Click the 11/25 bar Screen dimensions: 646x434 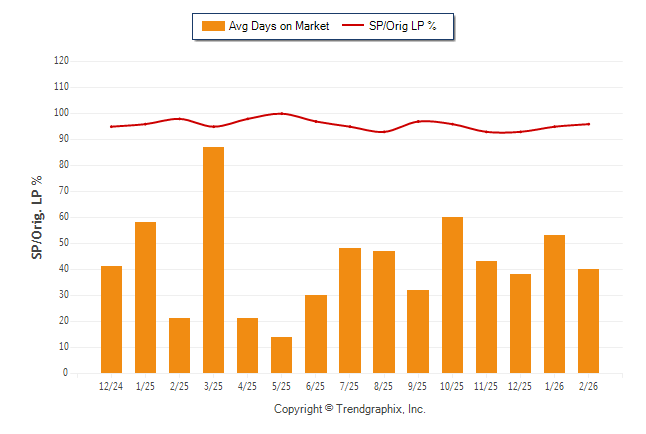486,317
